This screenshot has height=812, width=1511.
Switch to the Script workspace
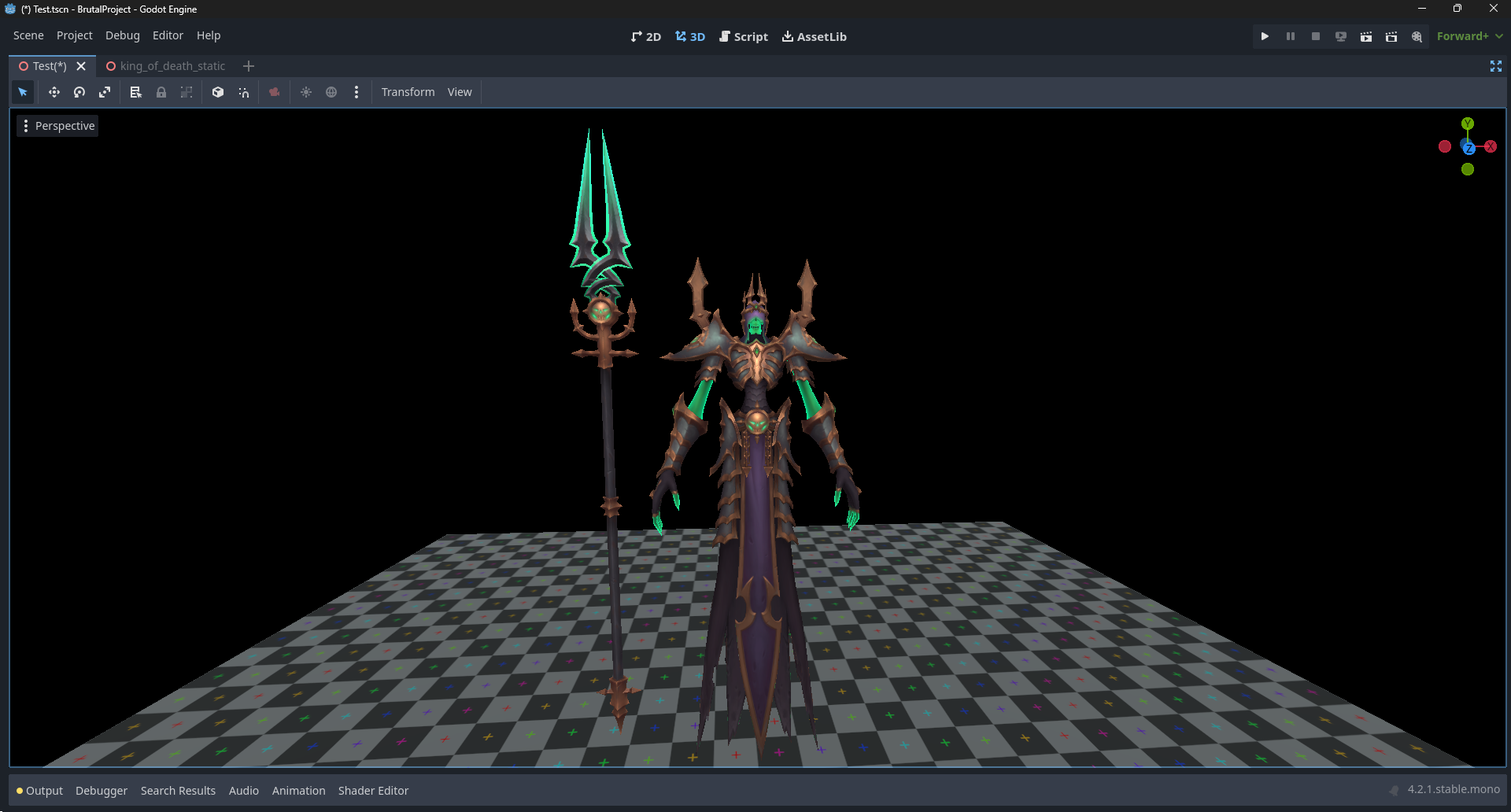[744, 36]
